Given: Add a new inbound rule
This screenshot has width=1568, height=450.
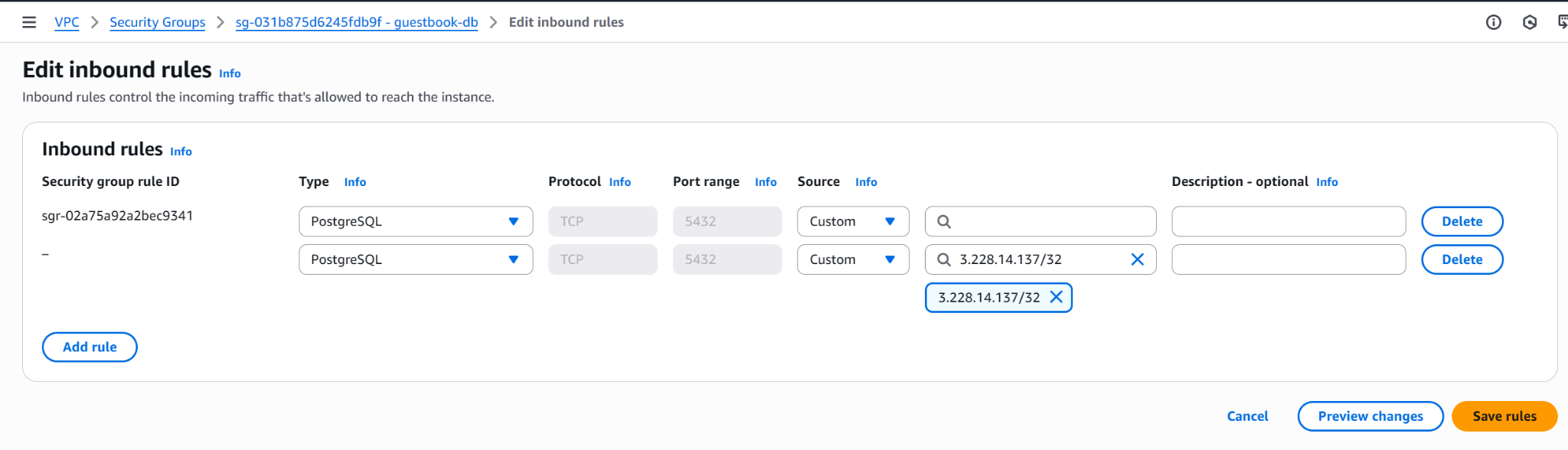Looking at the screenshot, I should (90, 347).
